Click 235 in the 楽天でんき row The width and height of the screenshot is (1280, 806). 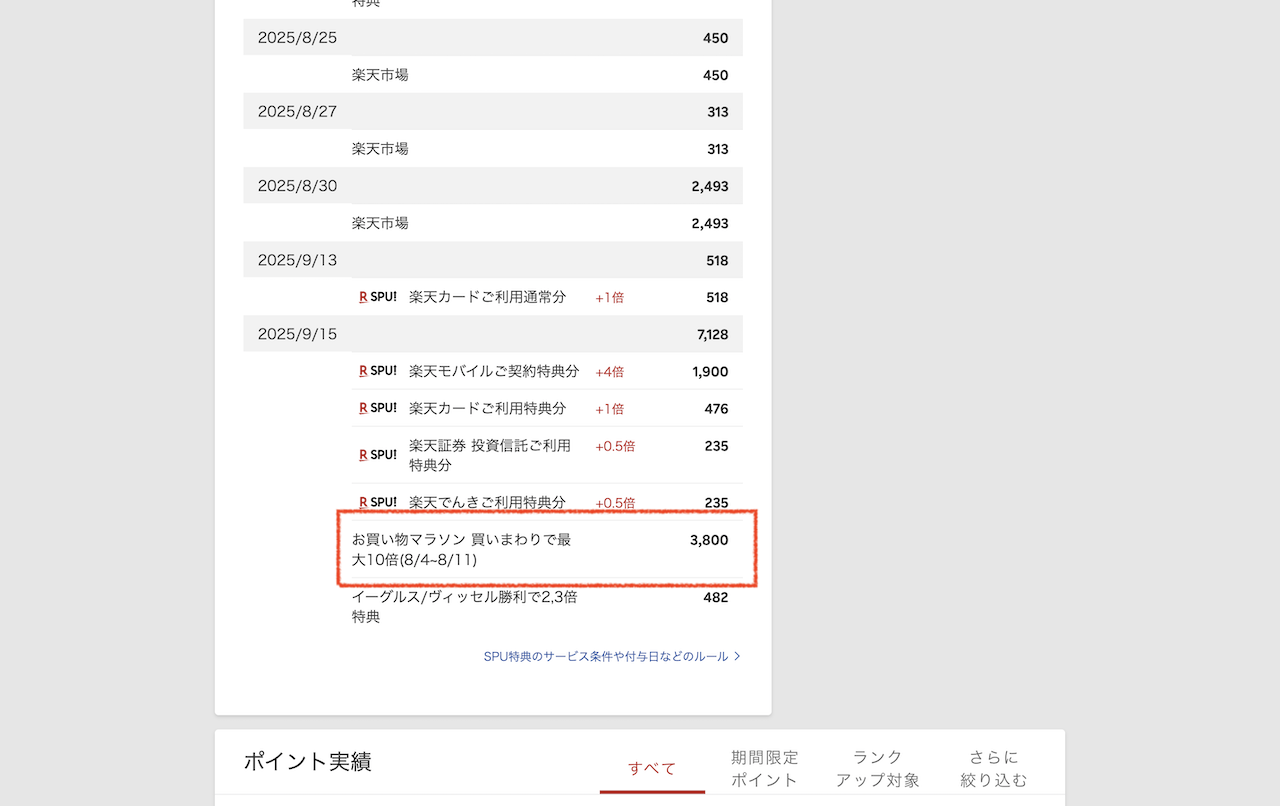coord(716,503)
